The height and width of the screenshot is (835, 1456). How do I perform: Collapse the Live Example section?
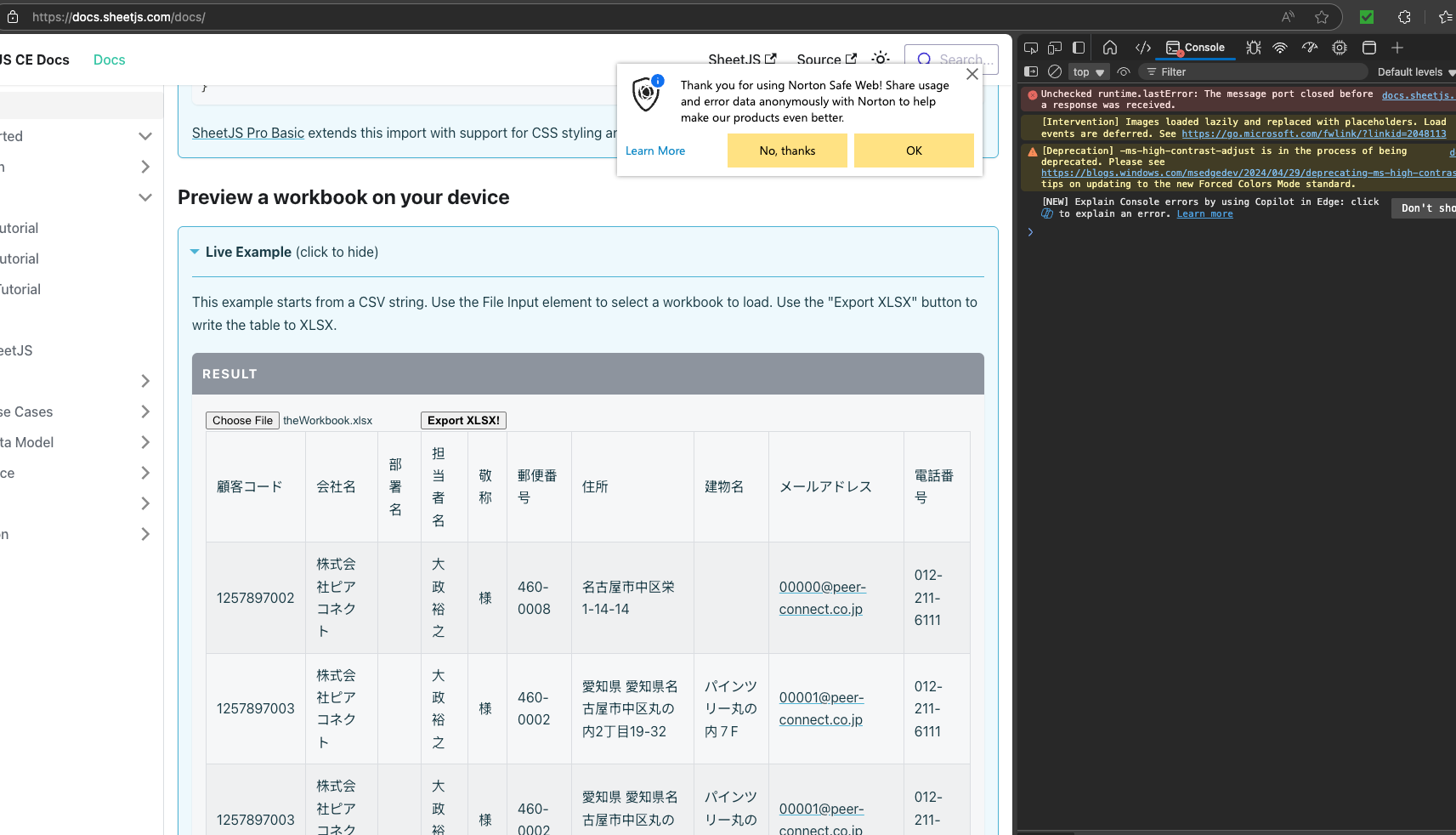[284, 252]
